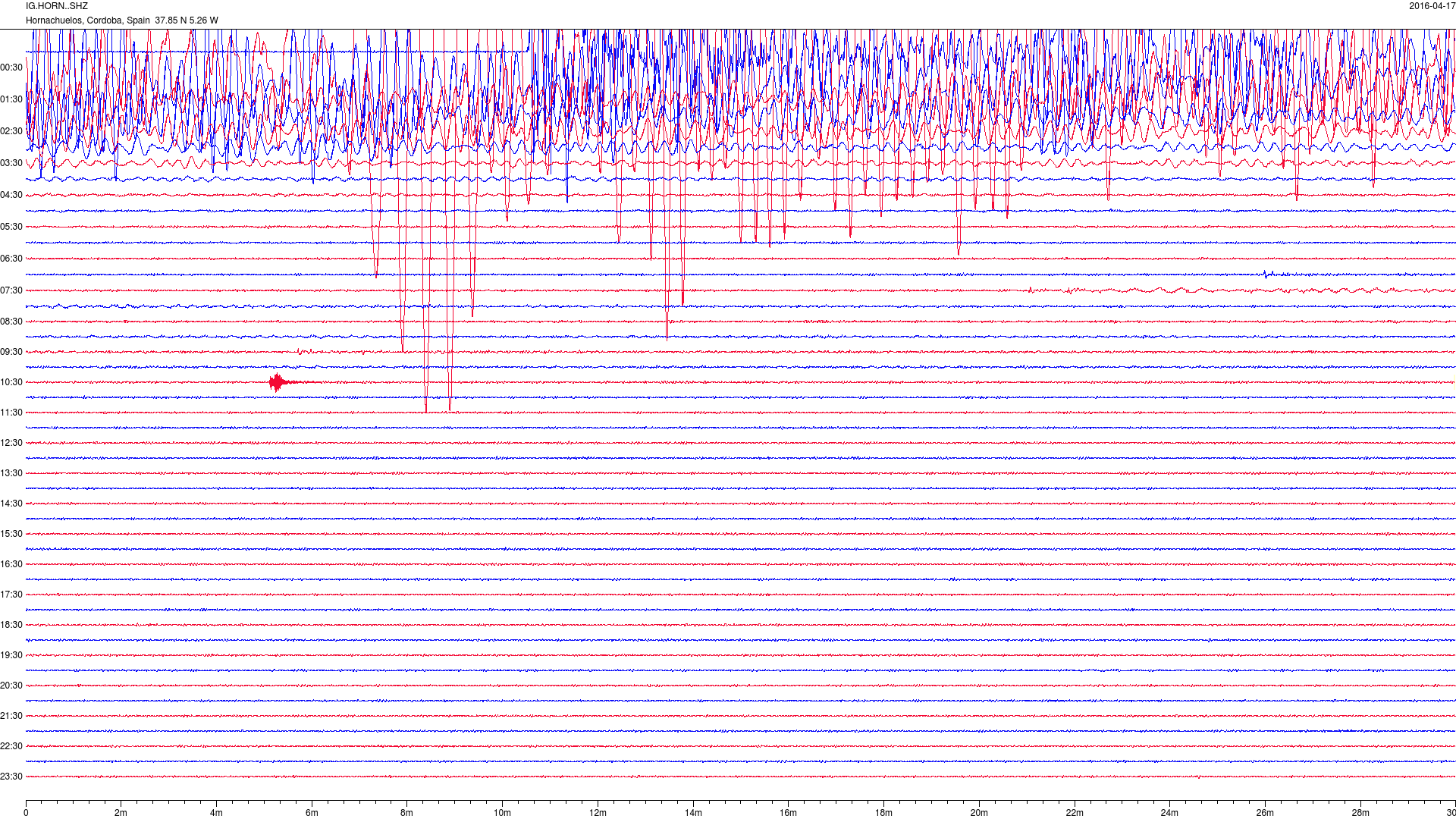The width and height of the screenshot is (1456, 819).
Task: Click the 07:30 time label
Action: coord(11,290)
